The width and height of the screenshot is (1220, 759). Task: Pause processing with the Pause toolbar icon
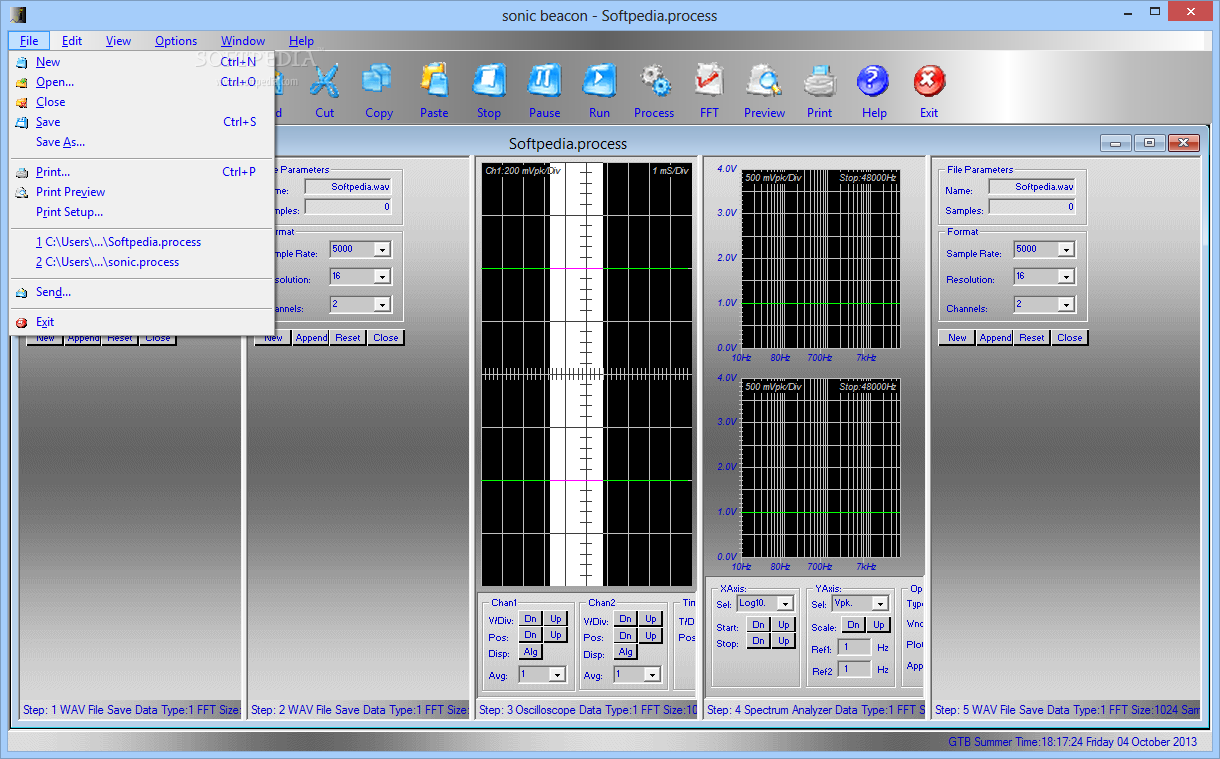(x=544, y=80)
